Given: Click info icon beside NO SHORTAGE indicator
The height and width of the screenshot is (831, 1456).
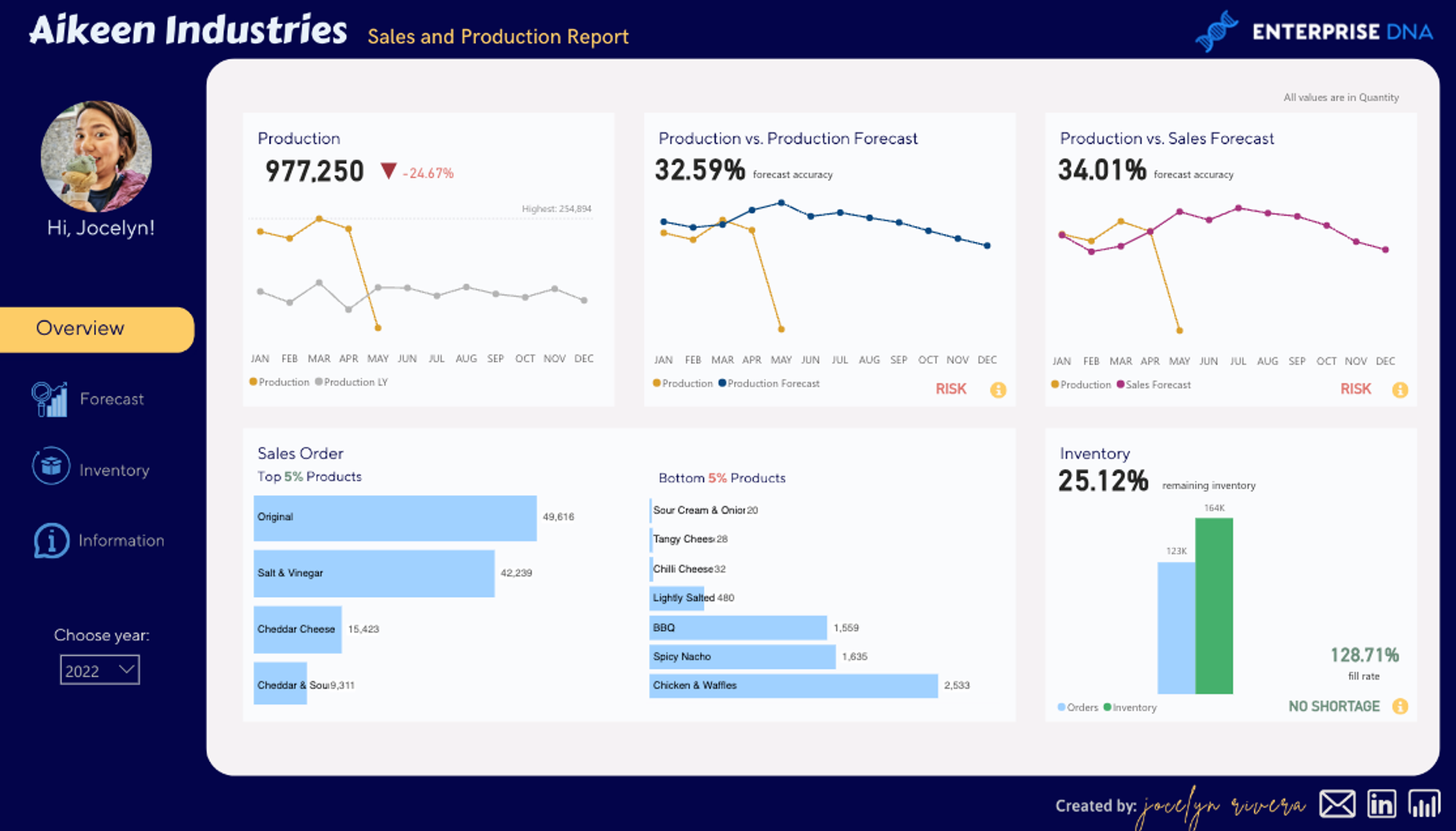Looking at the screenshot, I should [1401, 706].
